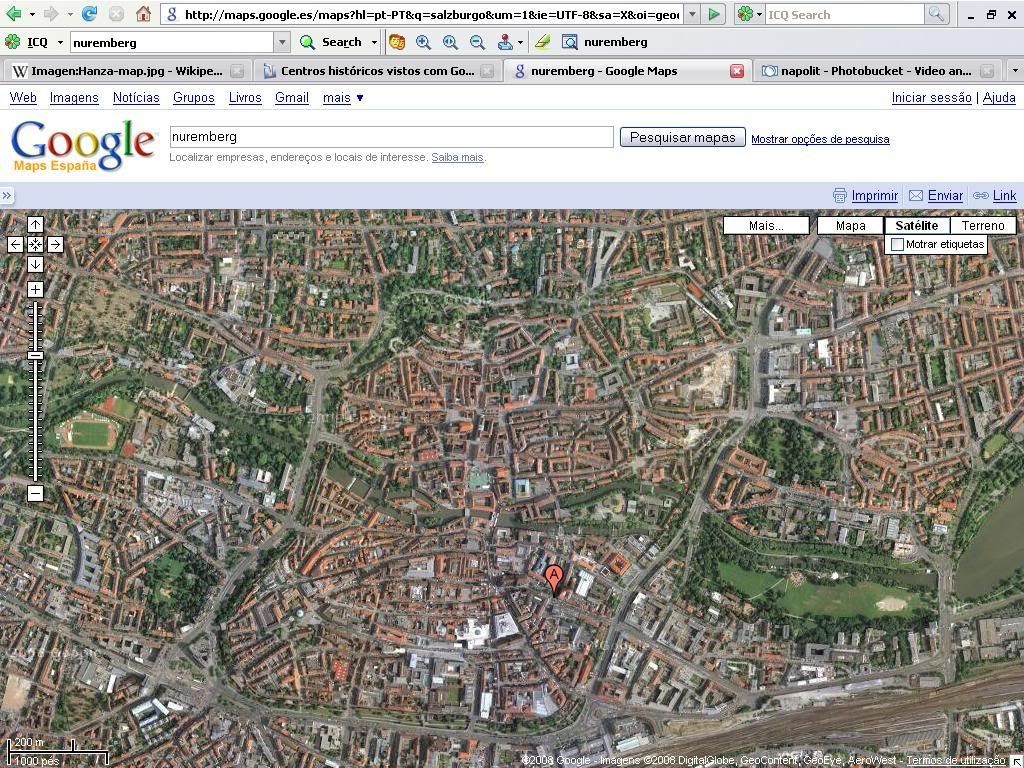The height and width of the screenshot is (768, 1024).
Task: Switch to Terreno view
Action: [982, 226]
